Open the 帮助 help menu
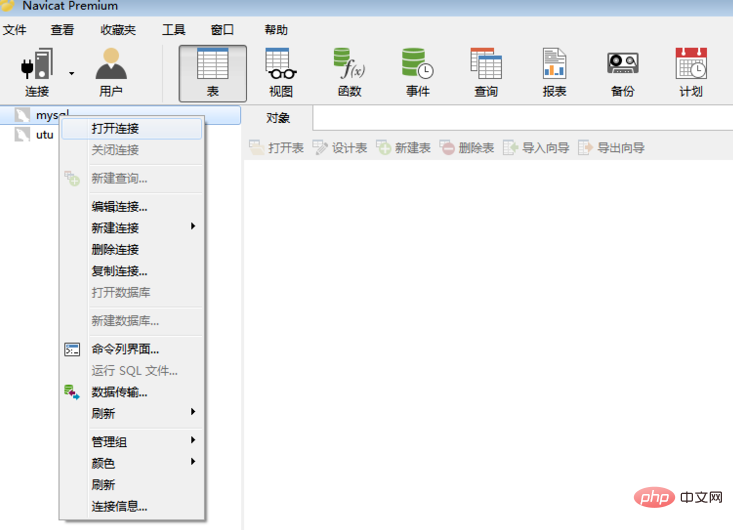The image size is (733, 530). (x=276, y=30)
